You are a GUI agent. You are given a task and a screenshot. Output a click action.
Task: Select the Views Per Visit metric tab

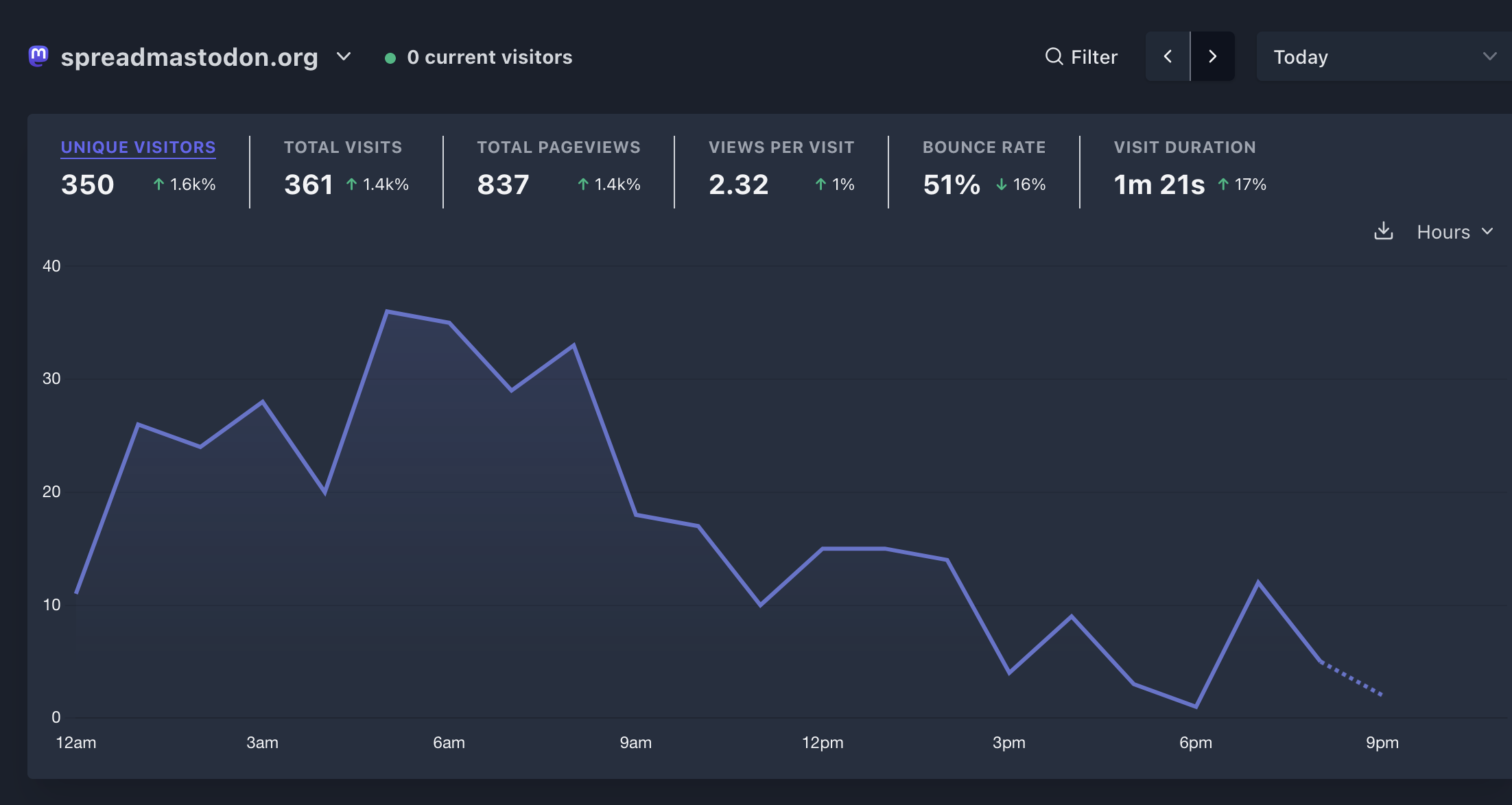[x=781, y=147]
